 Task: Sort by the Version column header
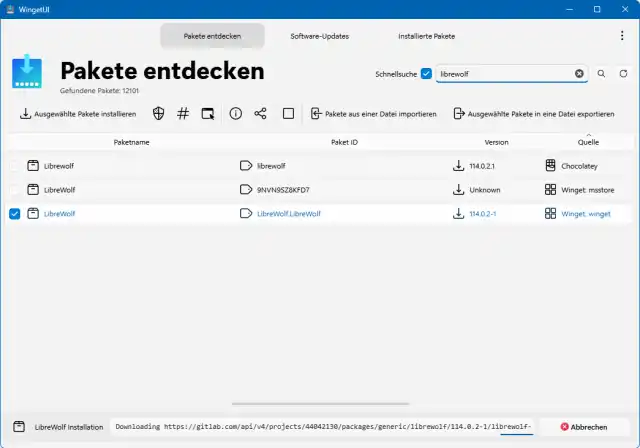pos(496,142)
